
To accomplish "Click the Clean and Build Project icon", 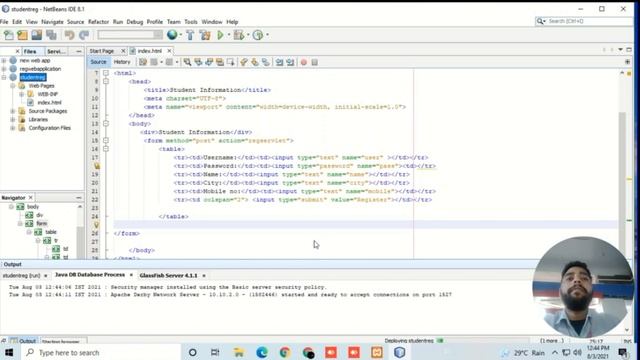I will [x=205, y=35].
